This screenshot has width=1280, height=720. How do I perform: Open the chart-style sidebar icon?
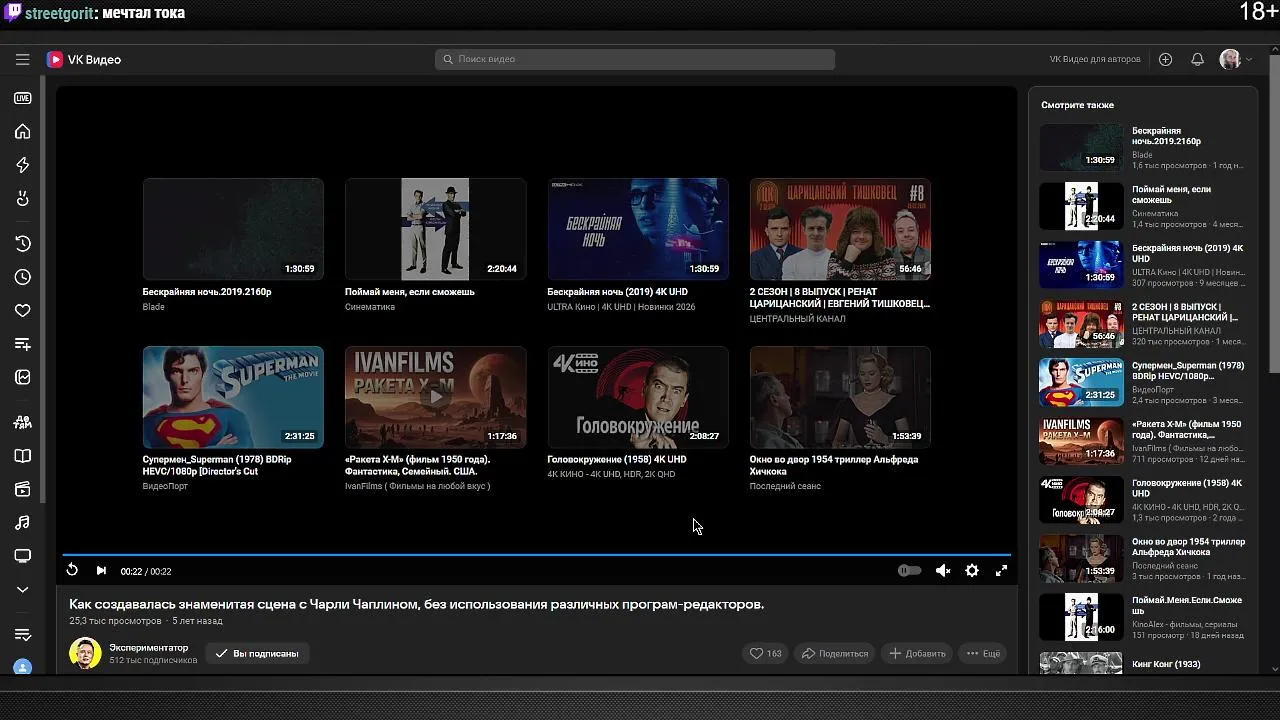click(x=22, y=377)
